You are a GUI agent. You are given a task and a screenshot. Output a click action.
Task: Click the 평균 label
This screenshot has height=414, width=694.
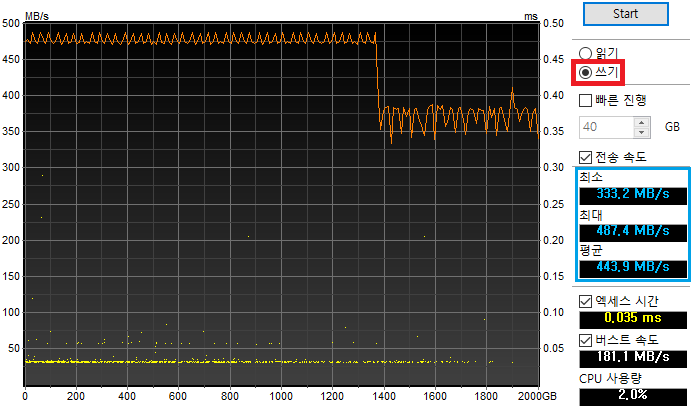pyautogui.click(x=591, y=251)
